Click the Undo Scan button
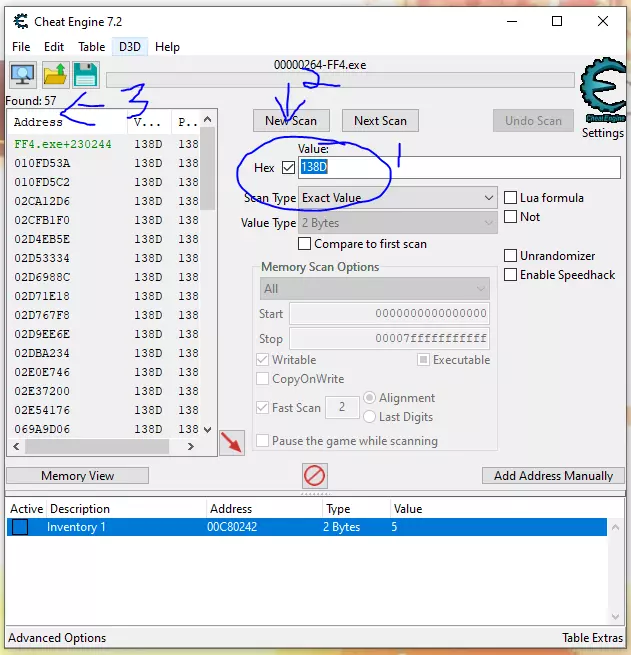This screenshot has width=631, height=655. [x=533, y=121]
